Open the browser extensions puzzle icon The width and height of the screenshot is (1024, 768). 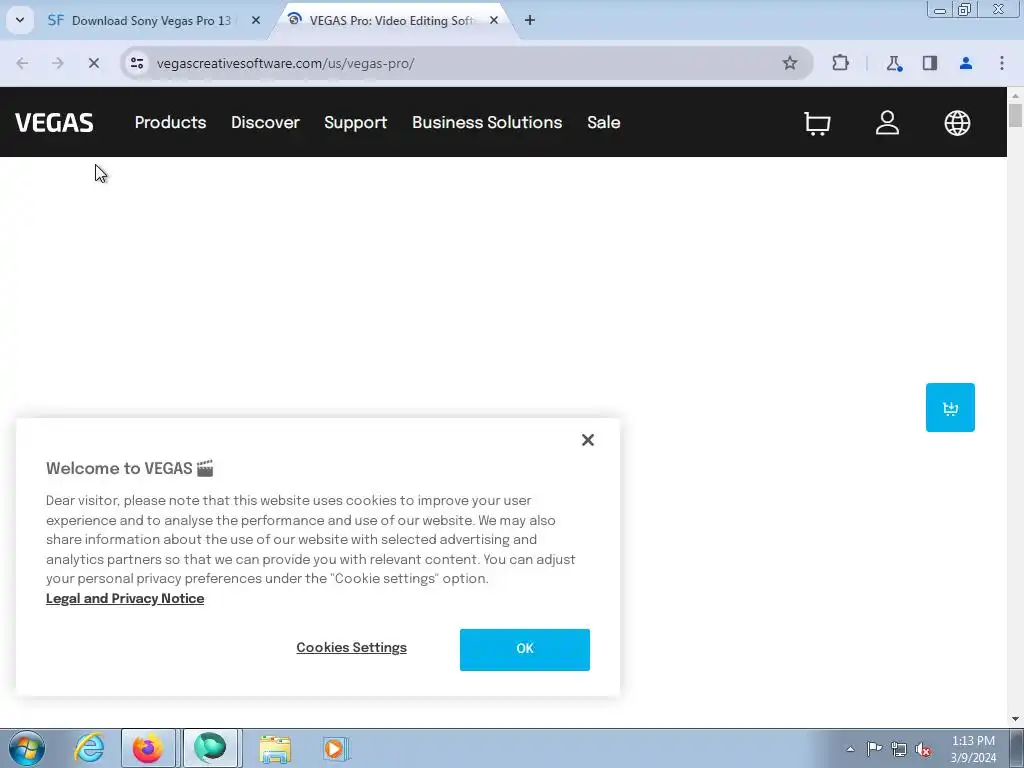pyautogui.click(x=840, y=63)
